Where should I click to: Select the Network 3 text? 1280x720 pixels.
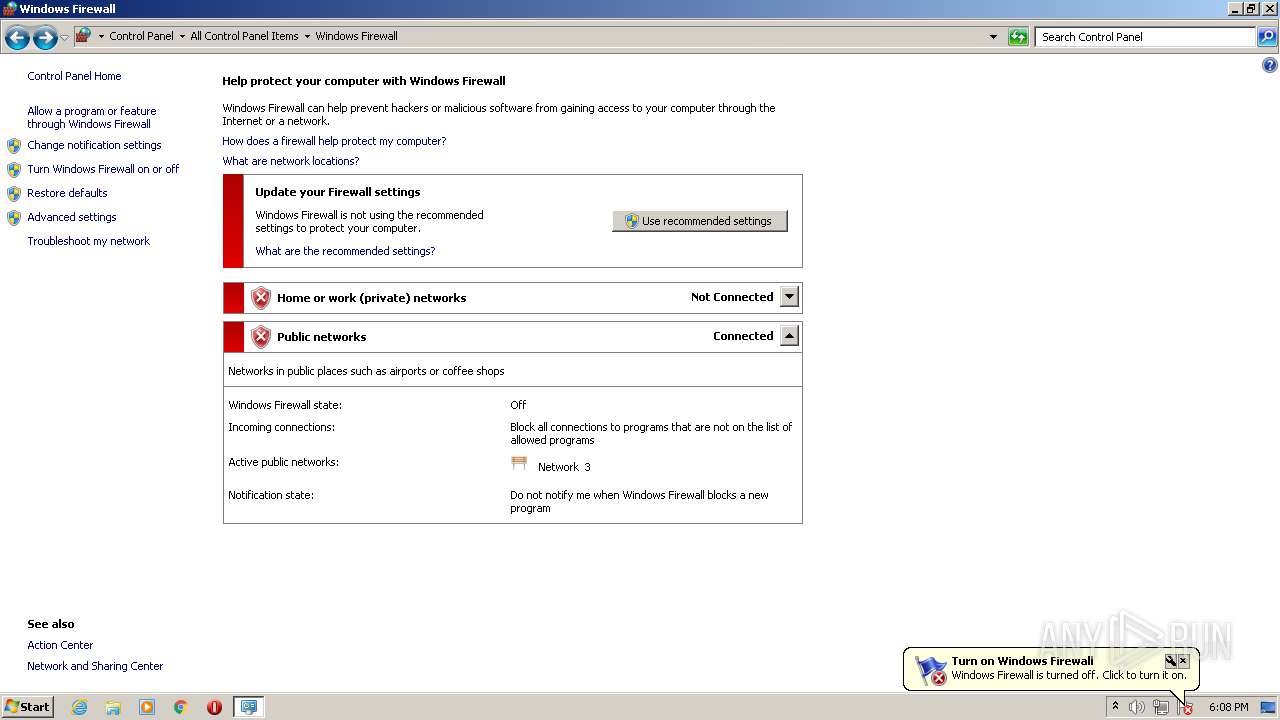coord(564,467)
